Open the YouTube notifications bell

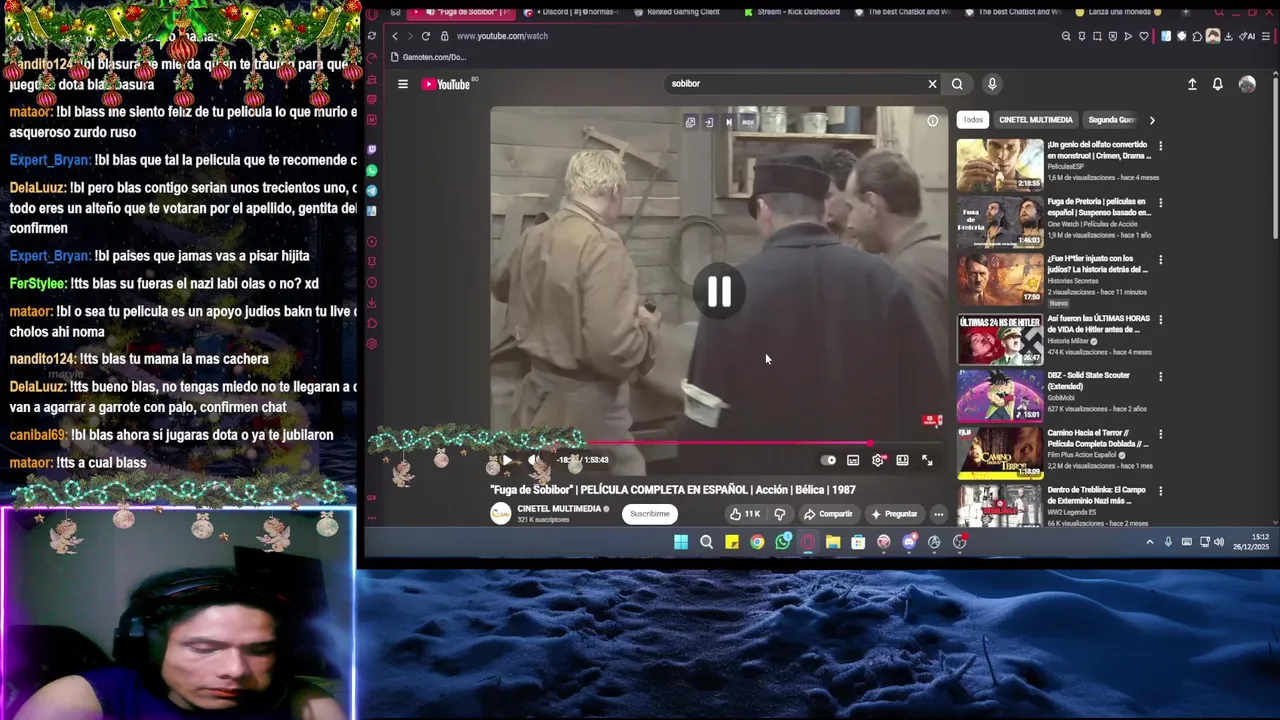tap(1217, 84)
